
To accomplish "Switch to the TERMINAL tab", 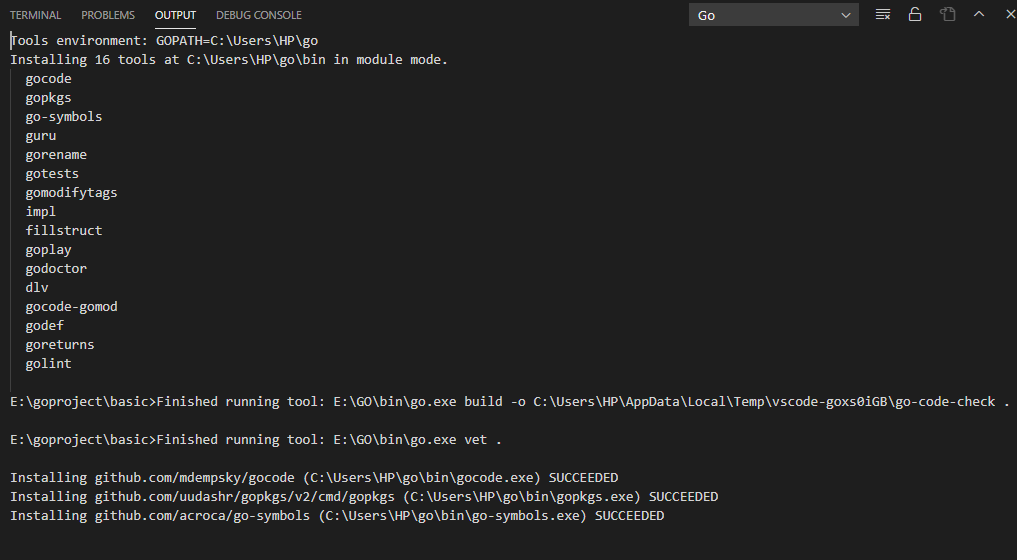I will point(35,15).
